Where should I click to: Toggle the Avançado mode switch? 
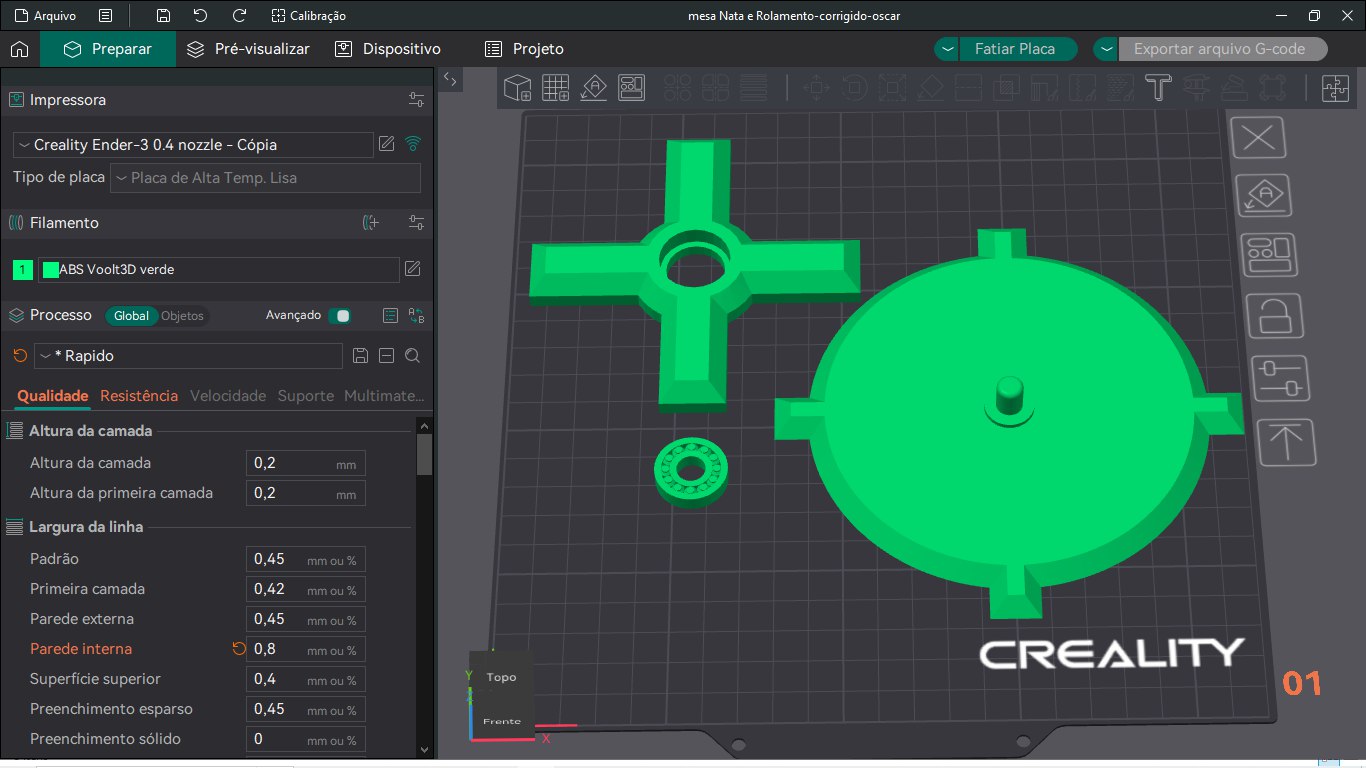(340, 316)
